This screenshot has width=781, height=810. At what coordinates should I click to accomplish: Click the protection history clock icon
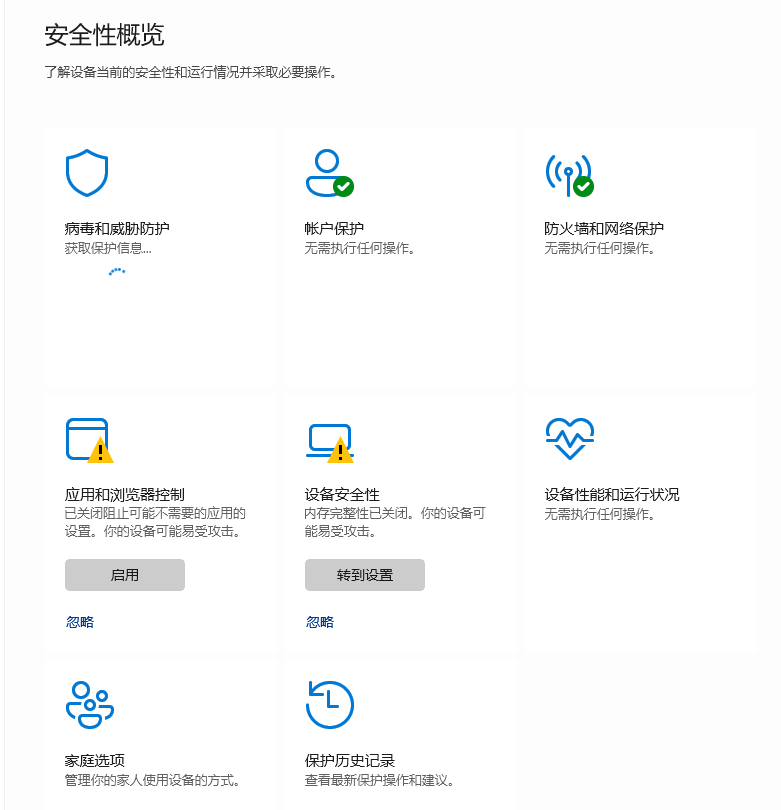[330, 705]
